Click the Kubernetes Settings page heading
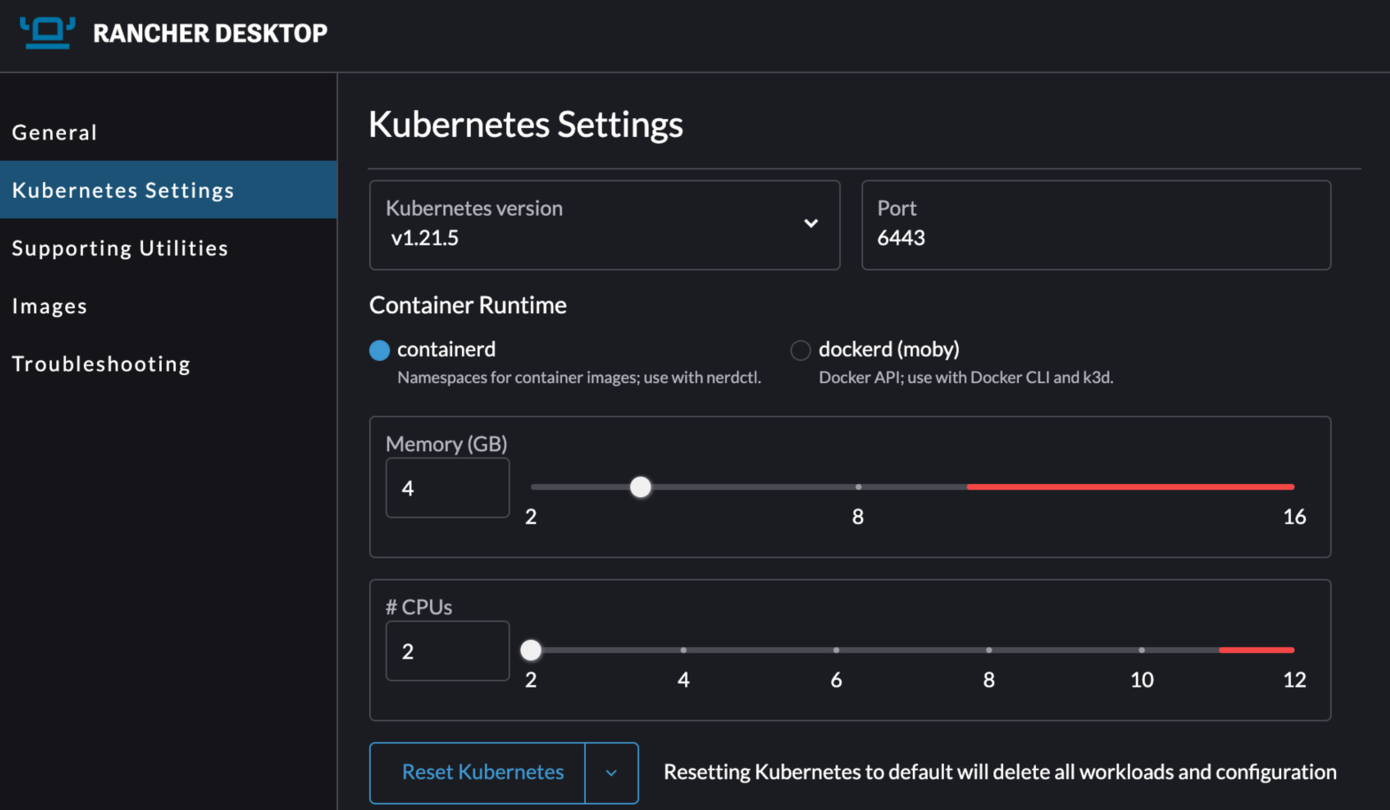Viewport: 1390px width, 810px height. [526, 125]
